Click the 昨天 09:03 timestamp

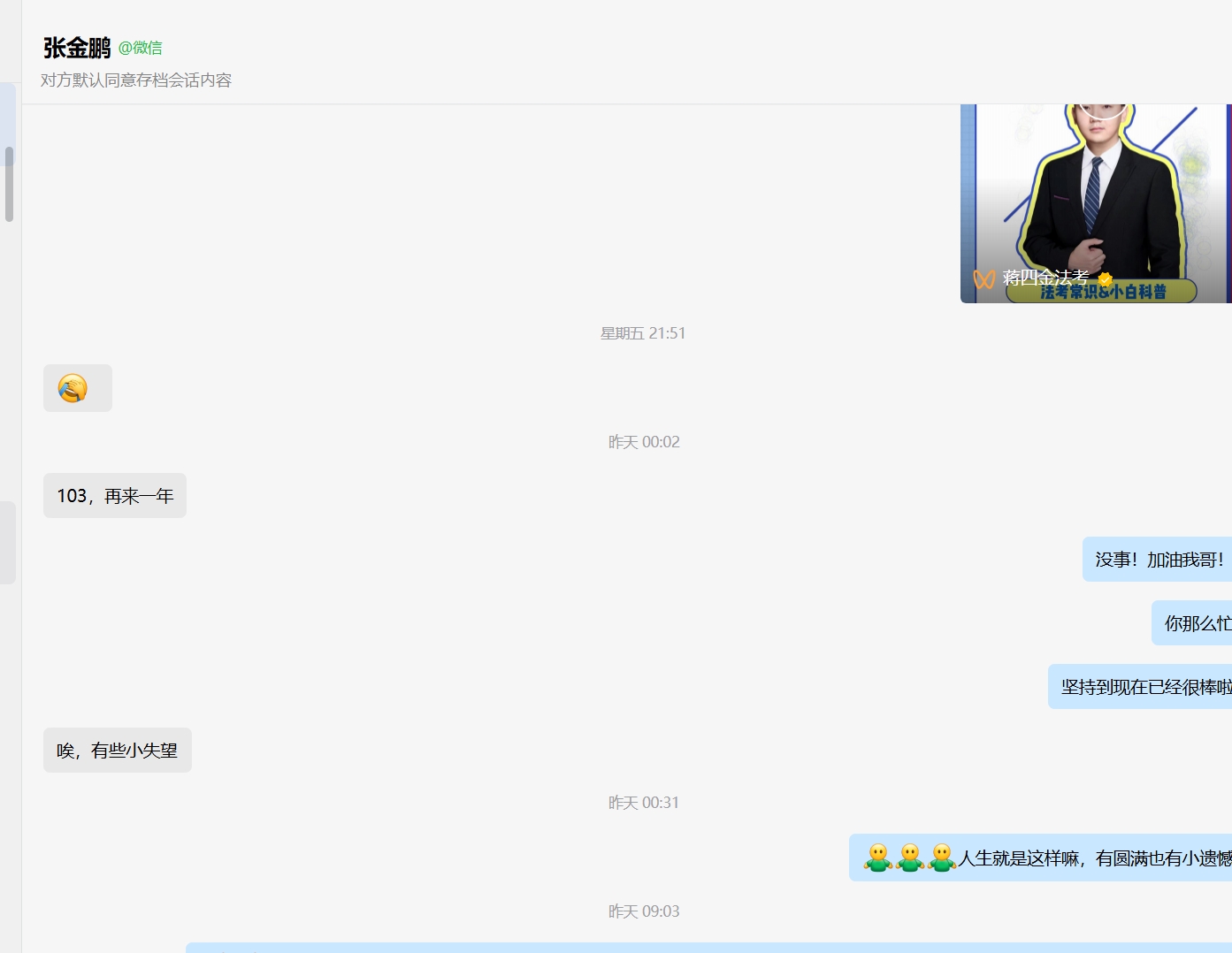[x=644, y=911]
